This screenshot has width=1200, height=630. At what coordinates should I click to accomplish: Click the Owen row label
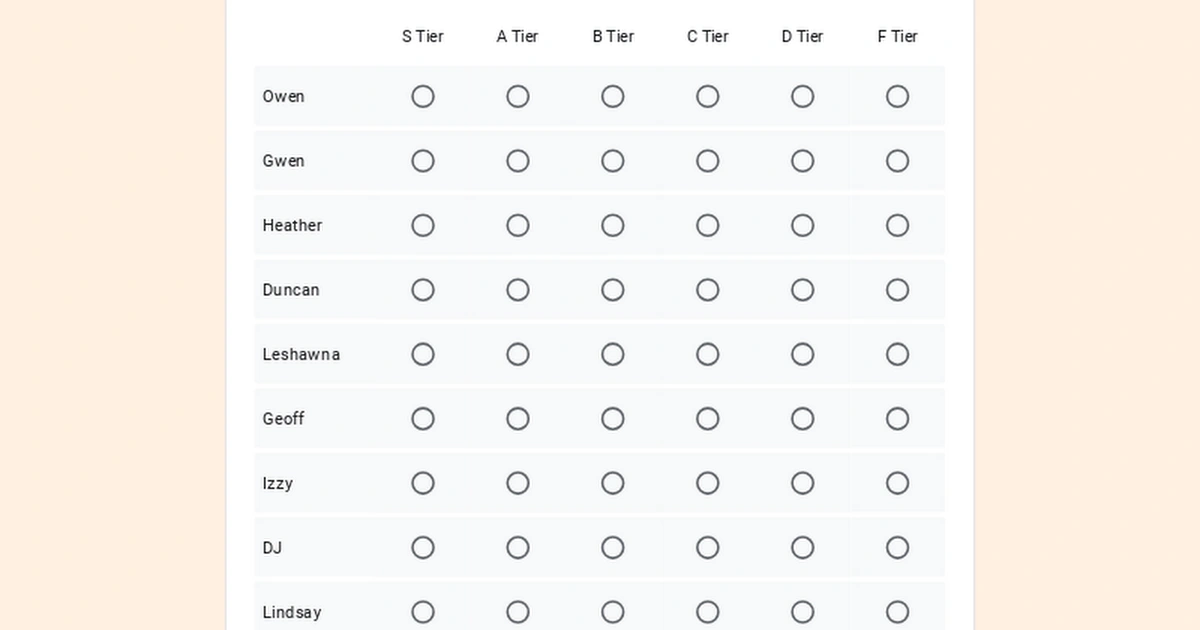click(x=283, y=96)
